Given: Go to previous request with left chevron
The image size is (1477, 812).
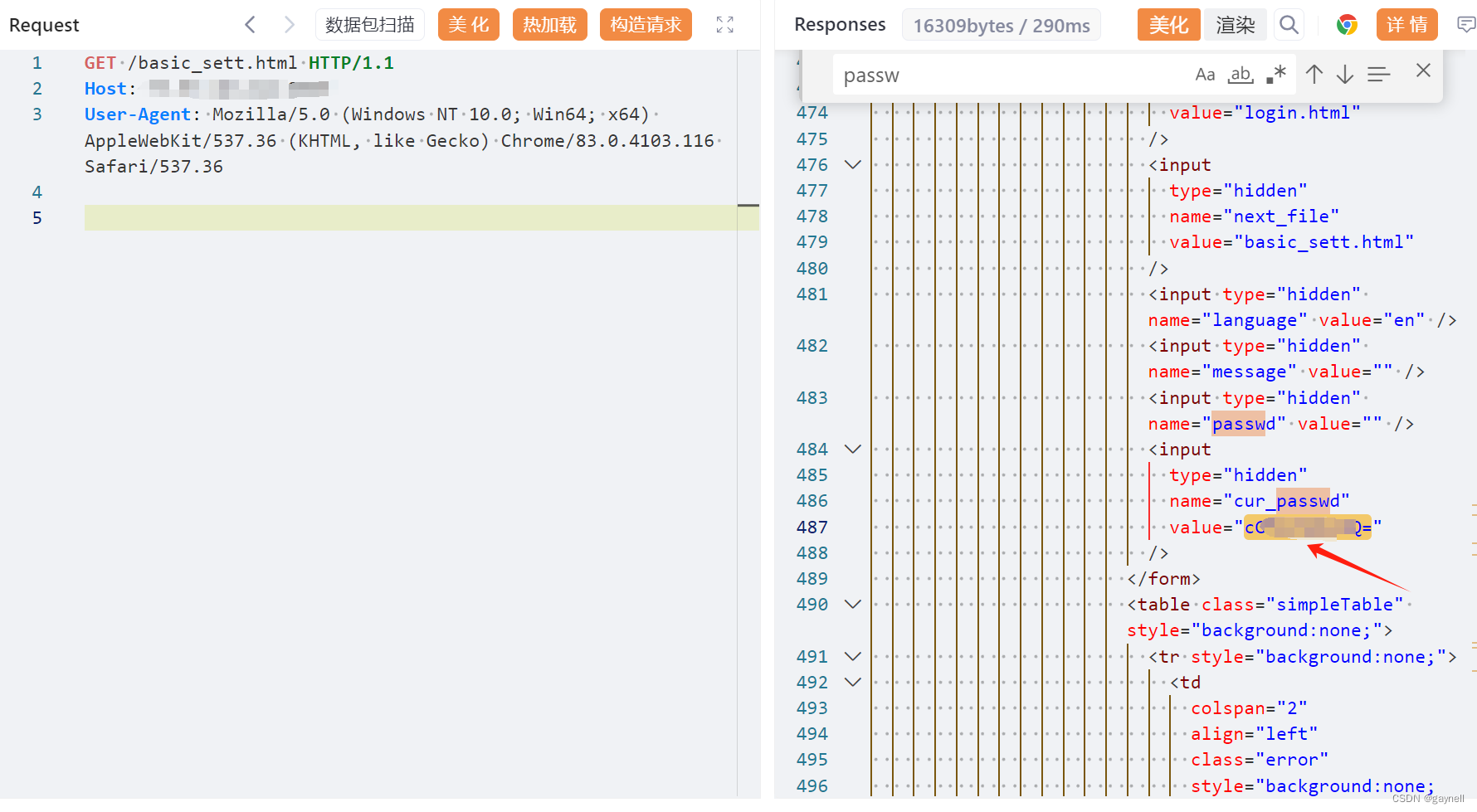Looking at the screenshot, I should coord(250,25).
